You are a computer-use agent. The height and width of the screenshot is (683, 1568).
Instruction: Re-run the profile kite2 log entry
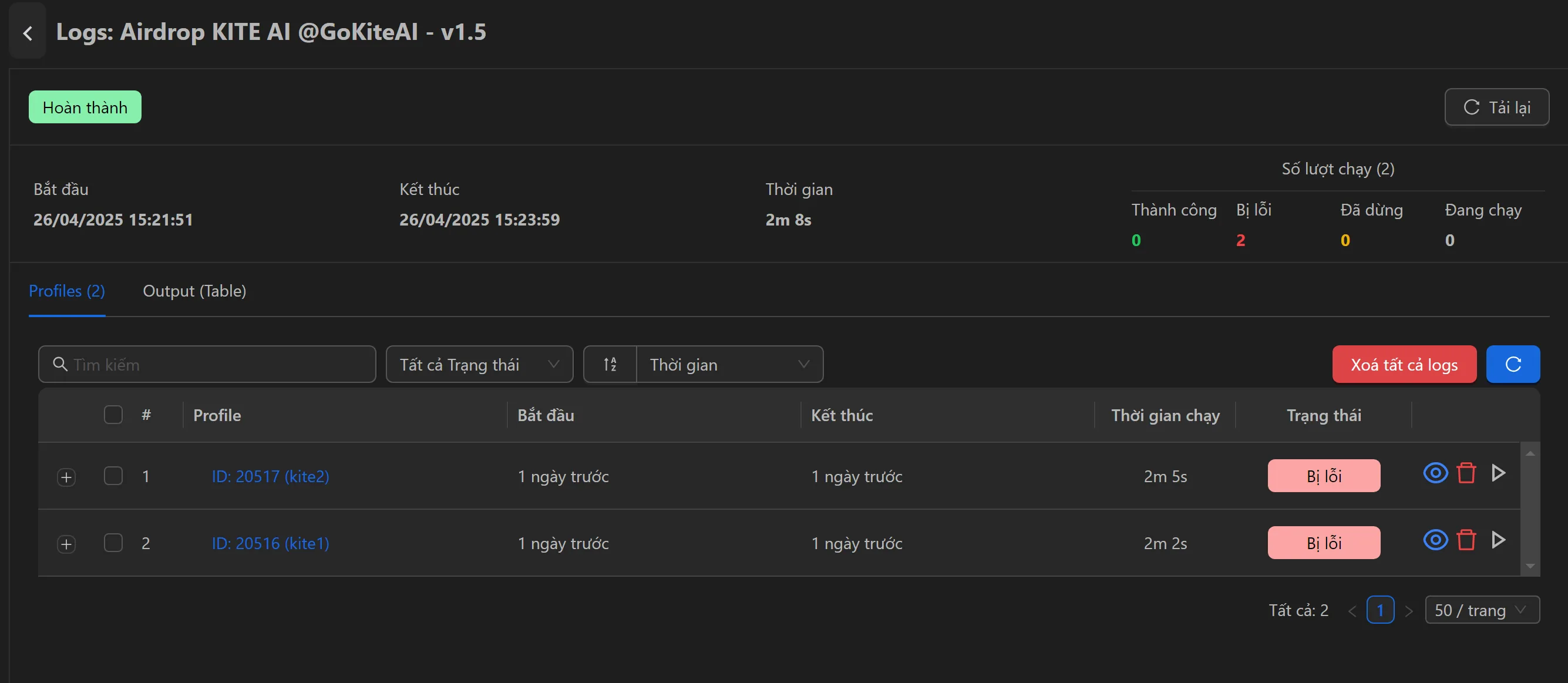click(1499, 473)
